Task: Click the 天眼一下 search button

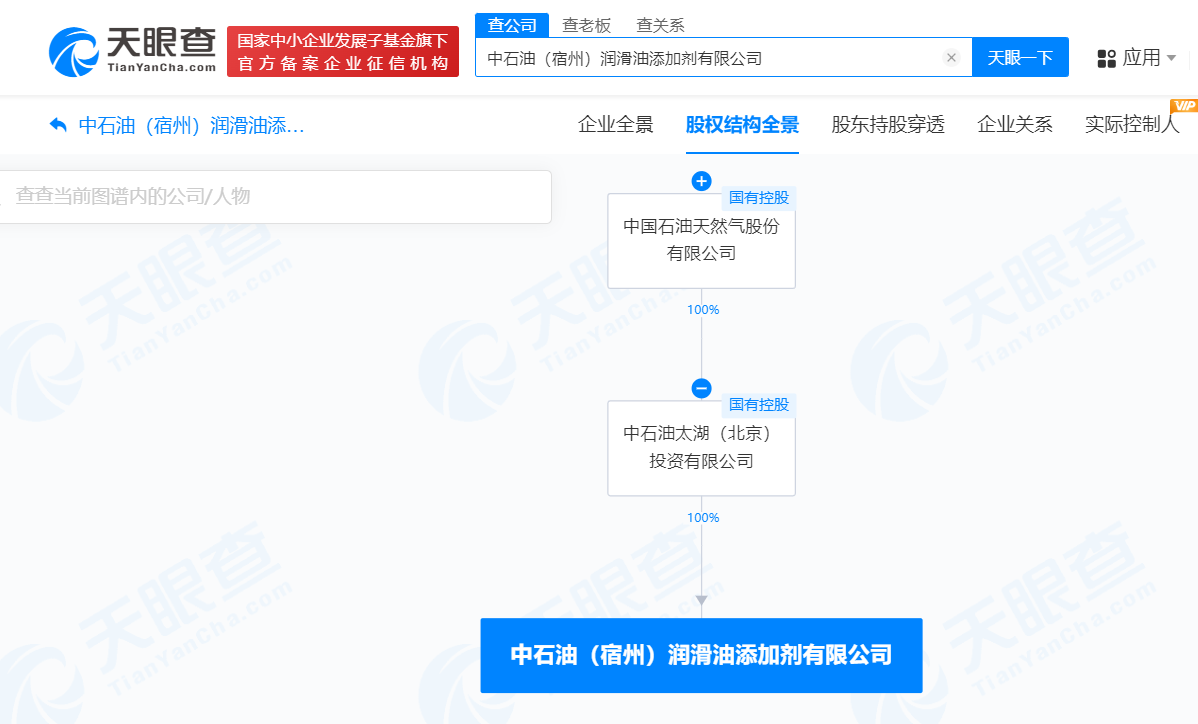Action: click(1020, 57)
